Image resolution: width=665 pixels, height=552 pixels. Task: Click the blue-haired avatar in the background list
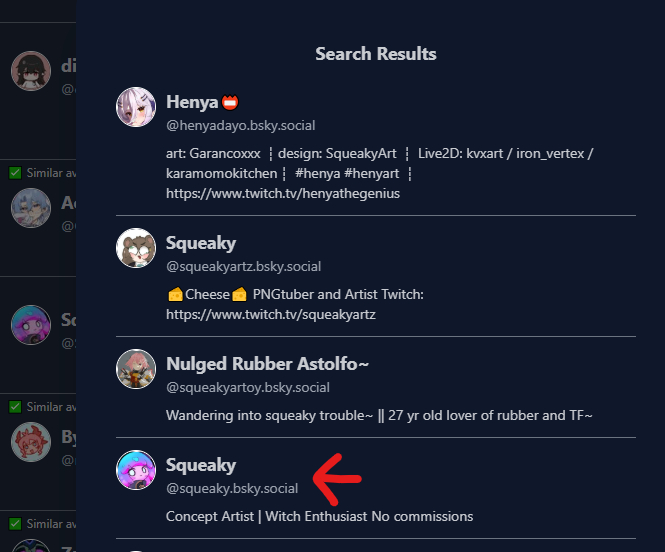pyautogui.click(x=30, y=207)
